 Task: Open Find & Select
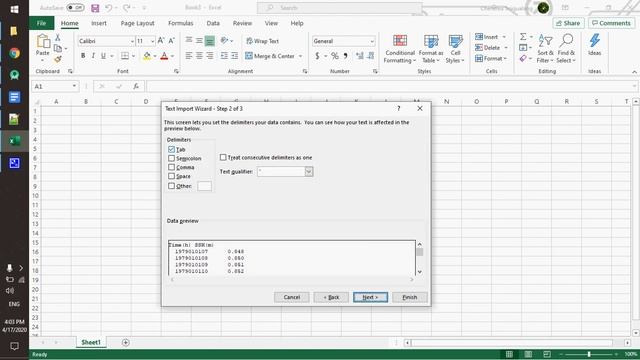[566, 49]
